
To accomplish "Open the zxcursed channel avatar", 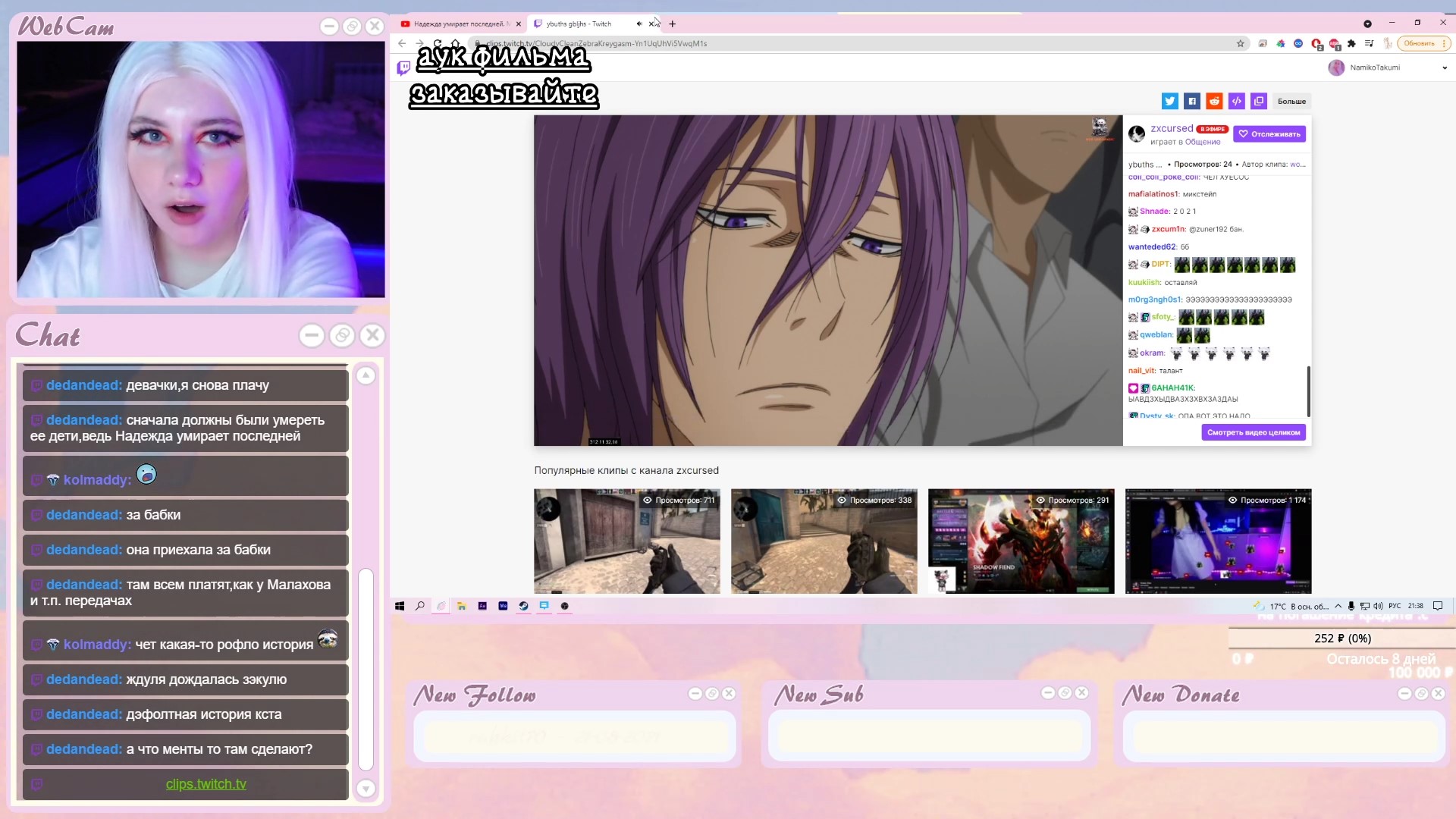I will (1136, 134).
